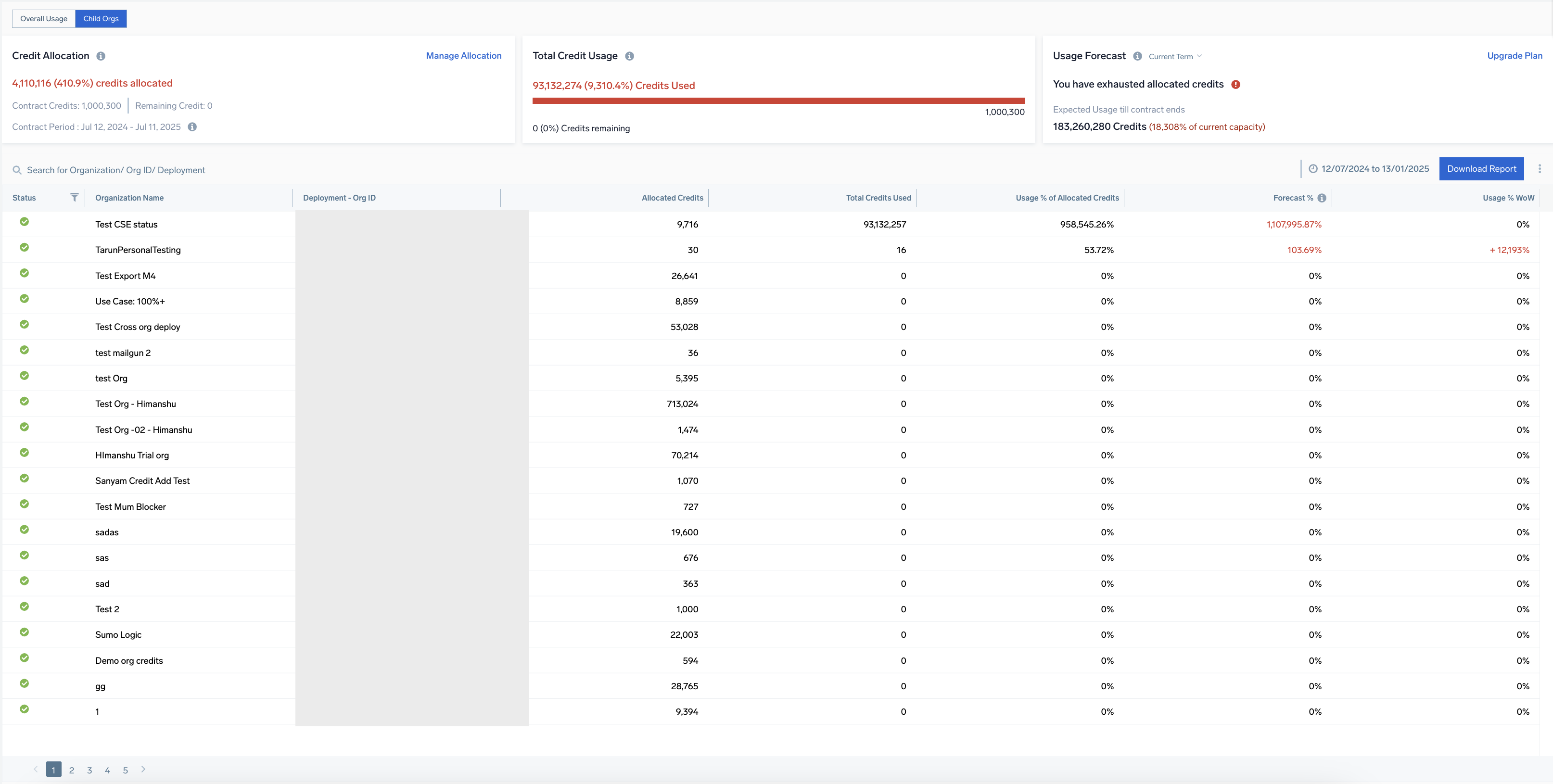Click status icon for Use Case: 100%+ row
The height and width of the screenshot is (784, 1553).
[24, 299]
